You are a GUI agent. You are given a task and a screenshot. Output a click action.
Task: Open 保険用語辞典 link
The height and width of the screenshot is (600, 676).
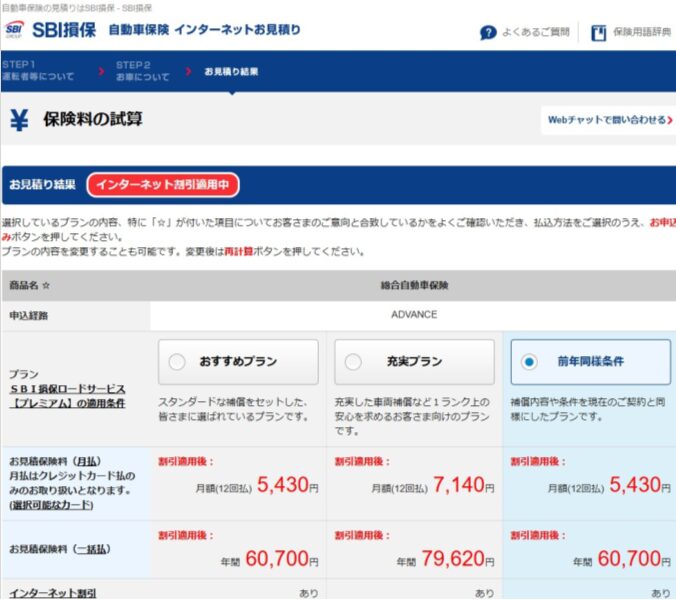642,32
